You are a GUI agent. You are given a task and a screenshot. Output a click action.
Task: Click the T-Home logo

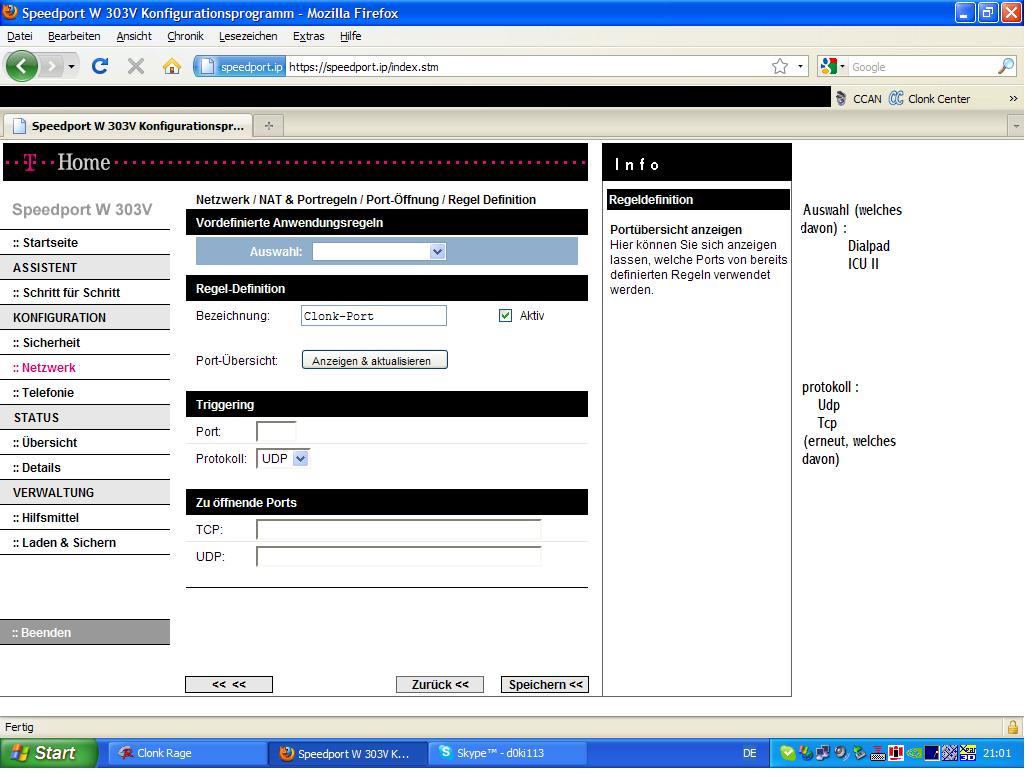[x=68, y=162]
